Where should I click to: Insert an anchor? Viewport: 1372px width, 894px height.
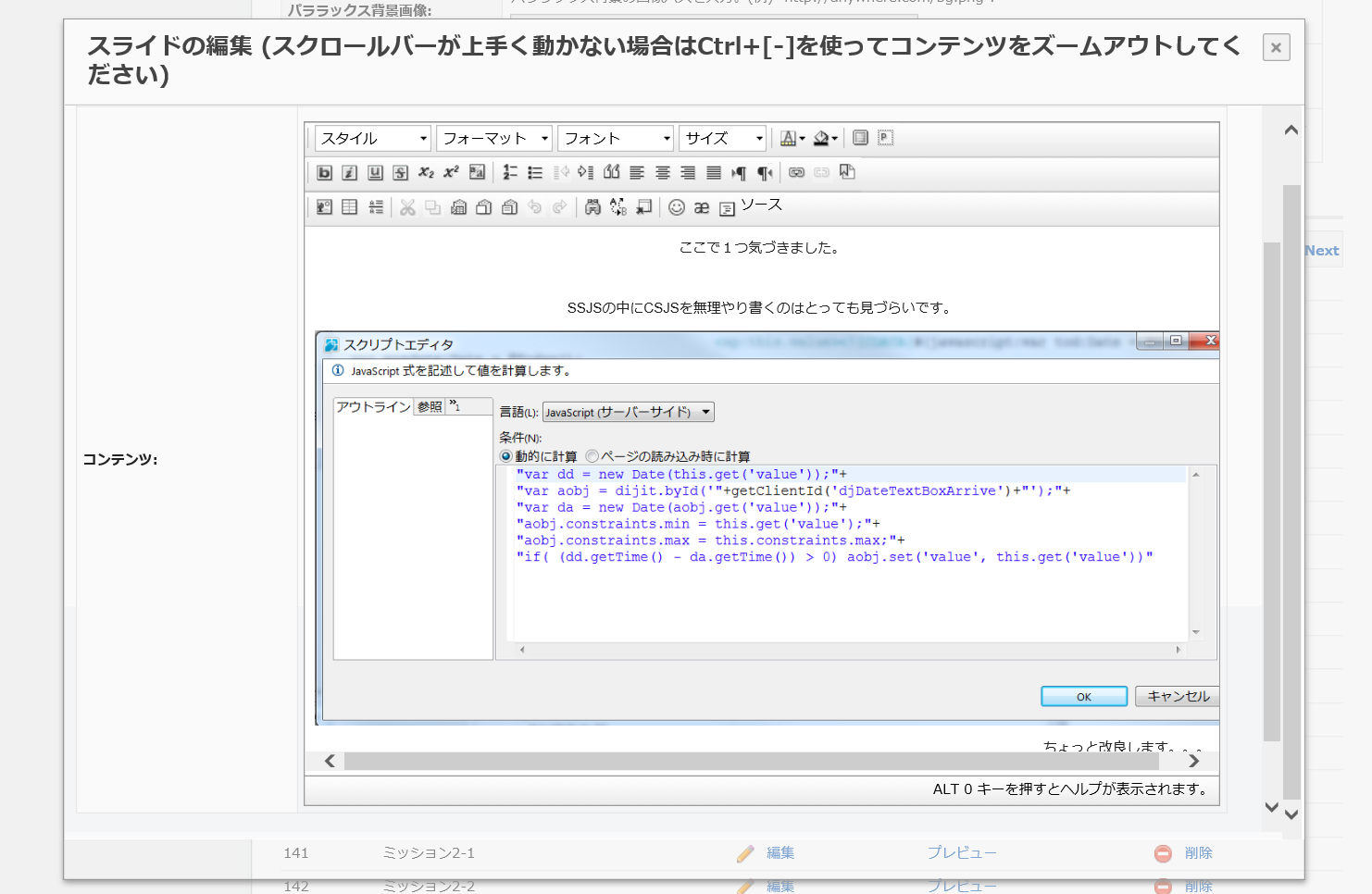[847, 172]
